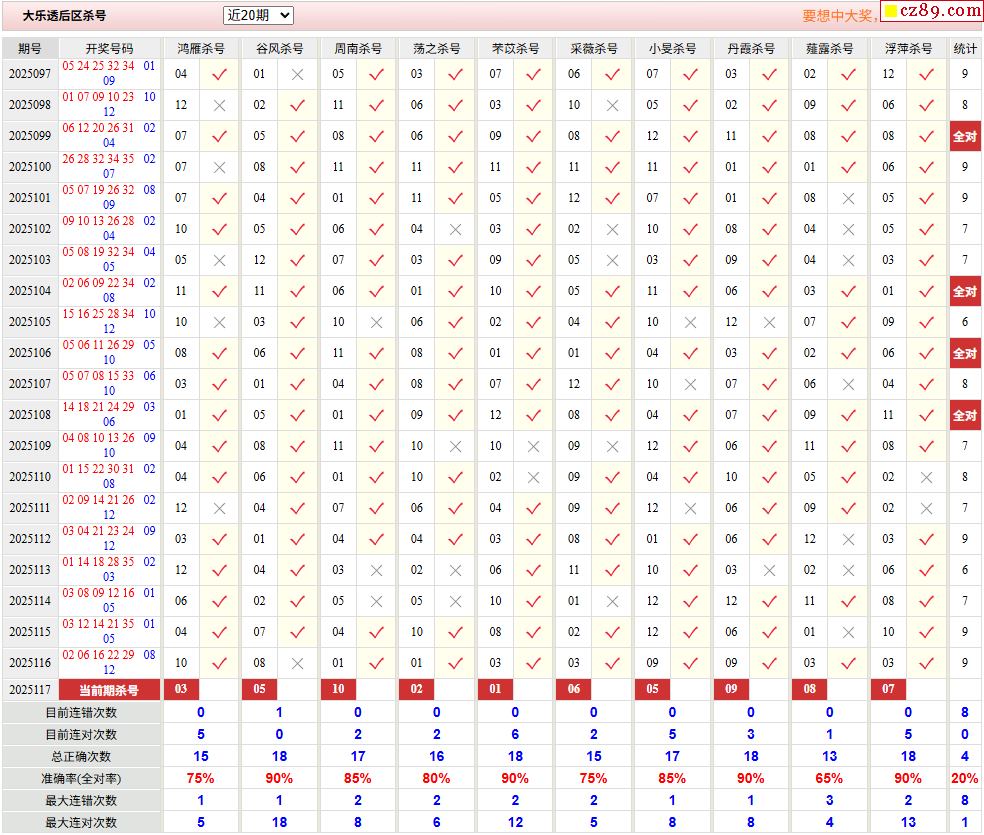This screenshot has width=984, height=835.
Task: Click the X mark for 鸿雁 in row 2025098
Action: (x=219, y=105)
